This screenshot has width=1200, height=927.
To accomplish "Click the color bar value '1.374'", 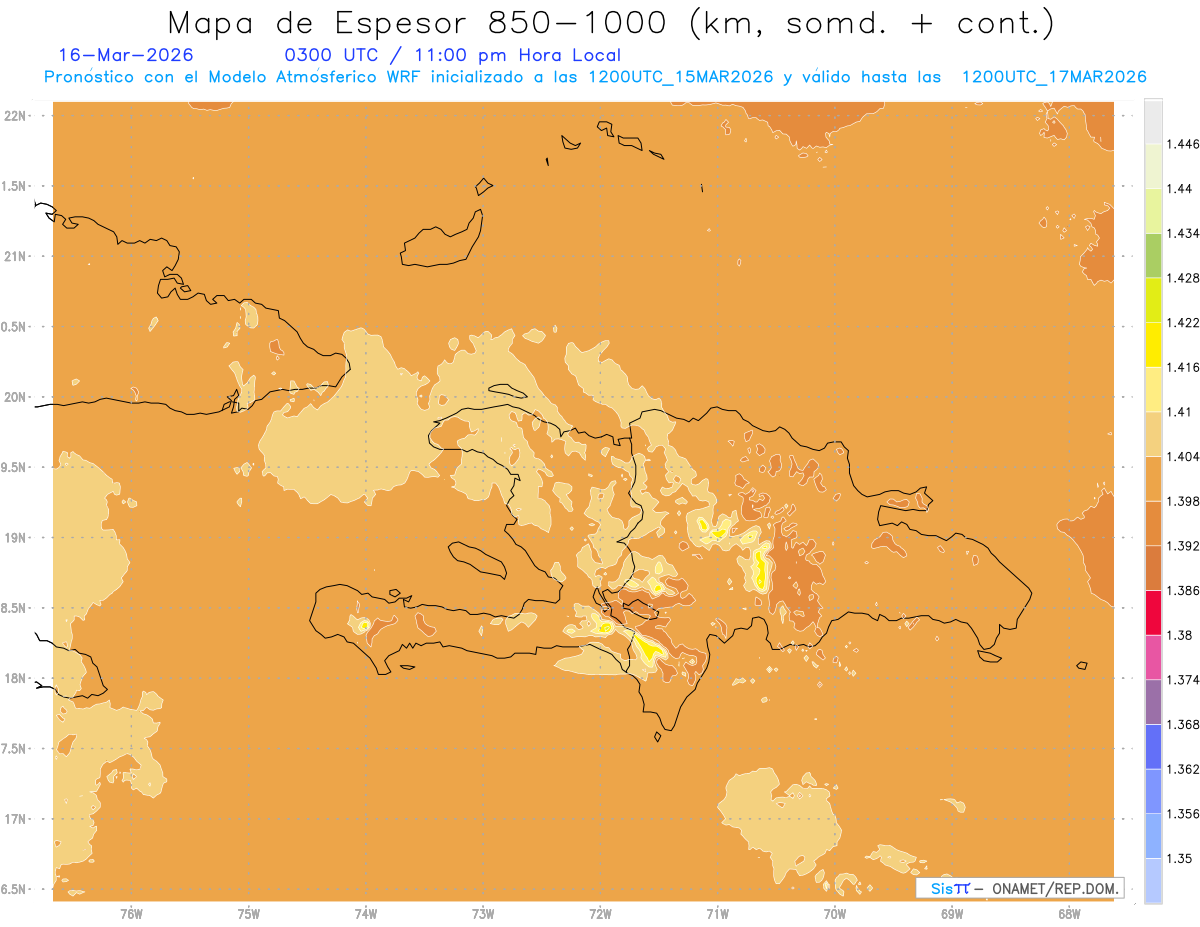I will click(1183, 680).
